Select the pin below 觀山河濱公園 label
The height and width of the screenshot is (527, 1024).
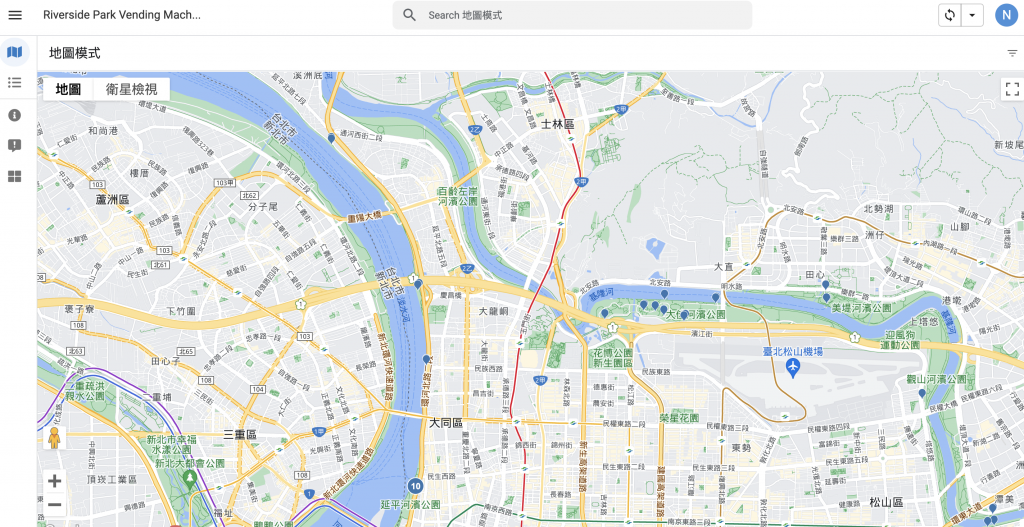pyautogui.click(x=921, y=393)
